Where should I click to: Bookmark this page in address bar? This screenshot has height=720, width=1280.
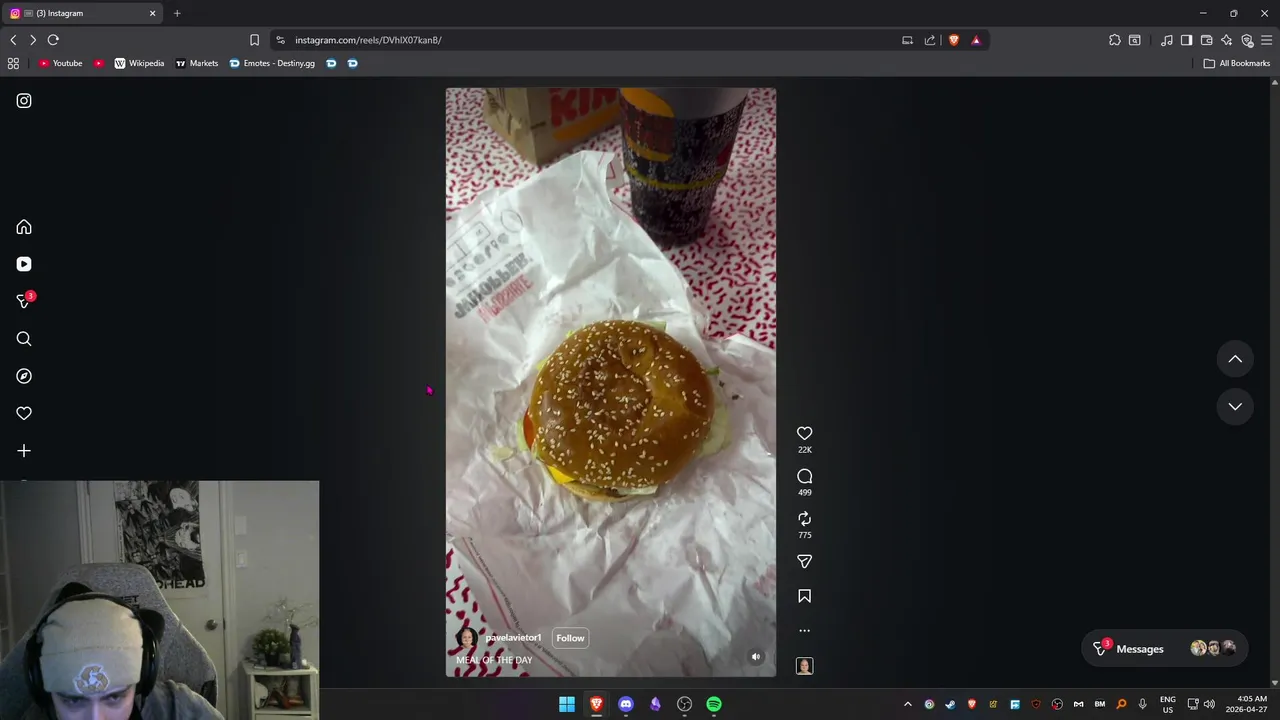point(254,40)
